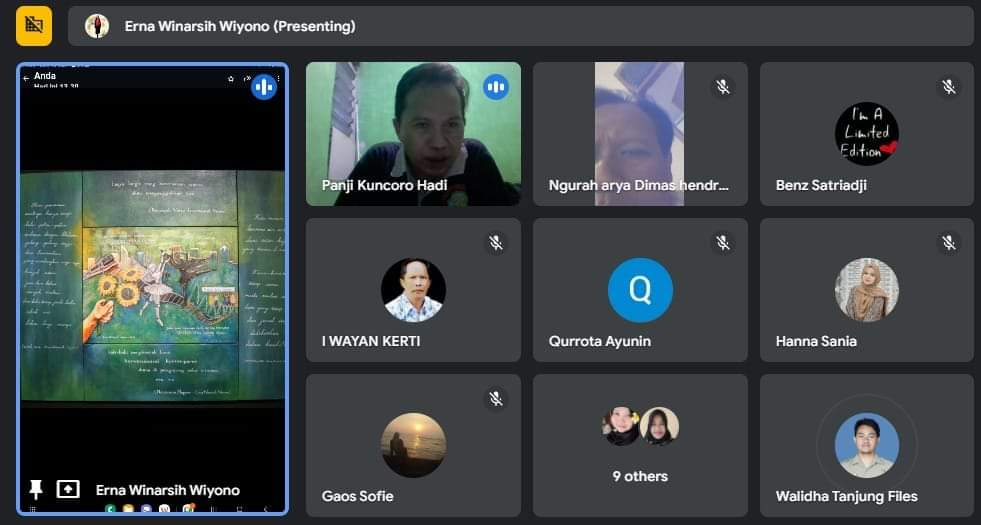Viewport: 981px width, 525px height.
Task: Click the yellow presentation-off icon at top left
Action: [34, 26]
